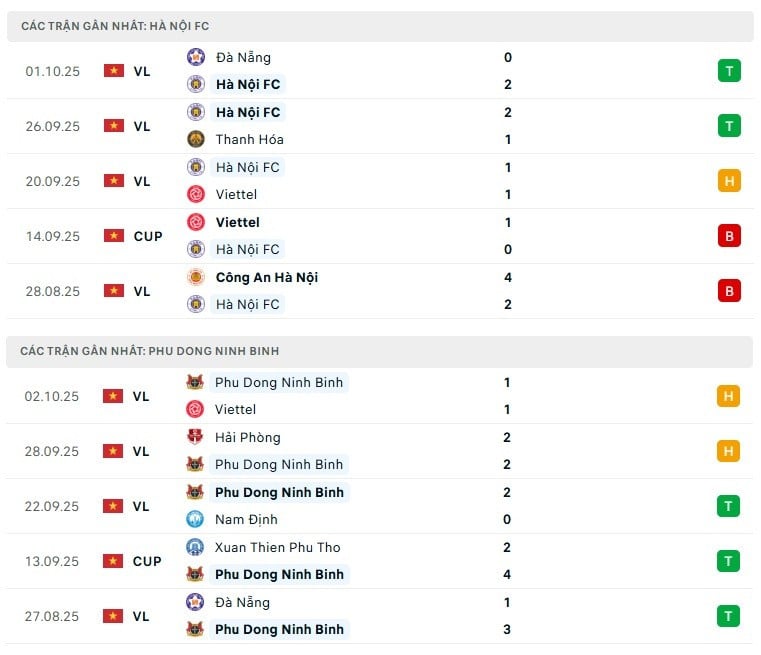The width and height of the screenshot is (761, 655).
Task: Click the orange H badge for the 28.09.25 match
Action: [x=729, y=451]
